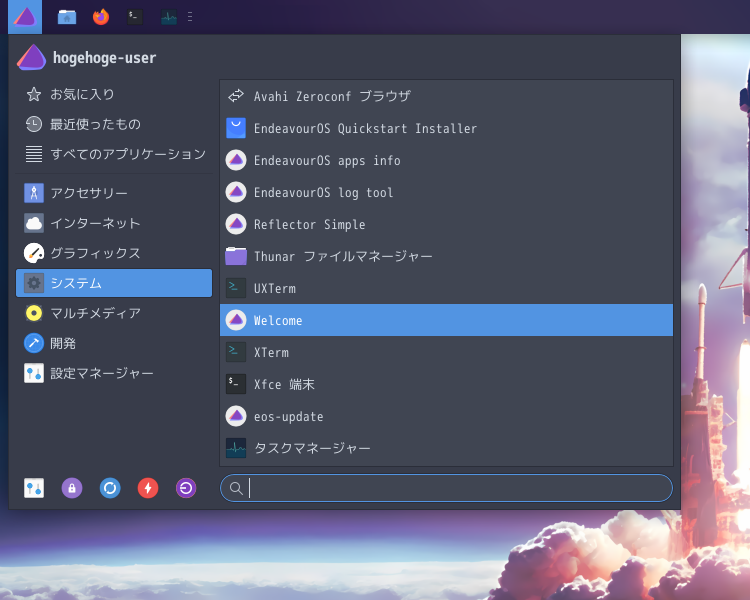This screenshot has height=600, width=750.
Task: Open EndeavourOS apps info
Action: click(446, 160)
